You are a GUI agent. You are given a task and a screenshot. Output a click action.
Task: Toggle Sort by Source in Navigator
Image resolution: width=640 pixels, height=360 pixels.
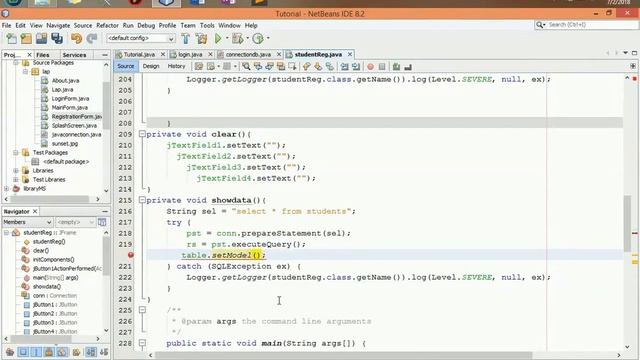(104, 352)
